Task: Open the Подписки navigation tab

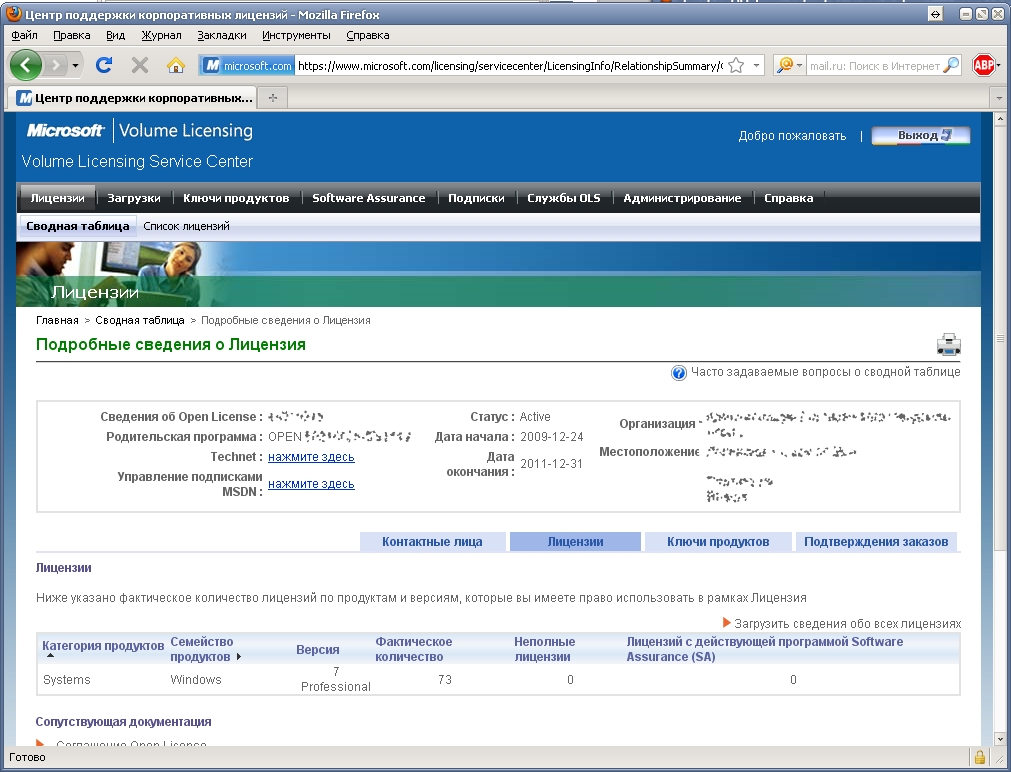Action: point(476,198)
